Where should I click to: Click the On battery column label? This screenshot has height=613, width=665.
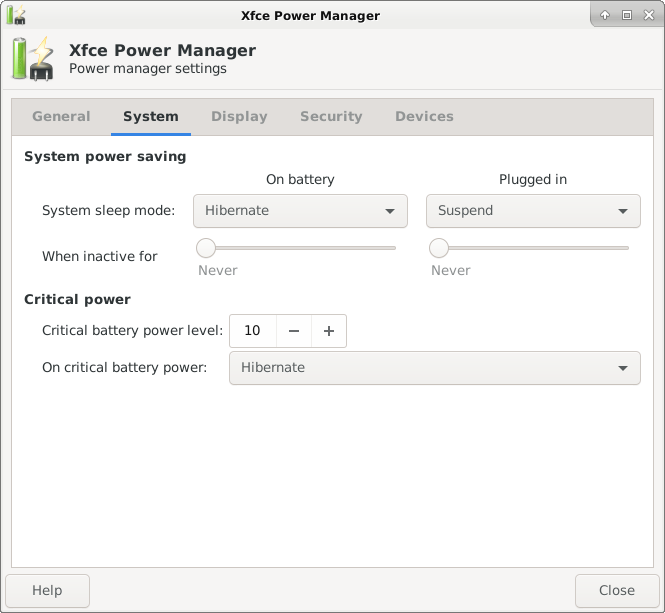300,179
